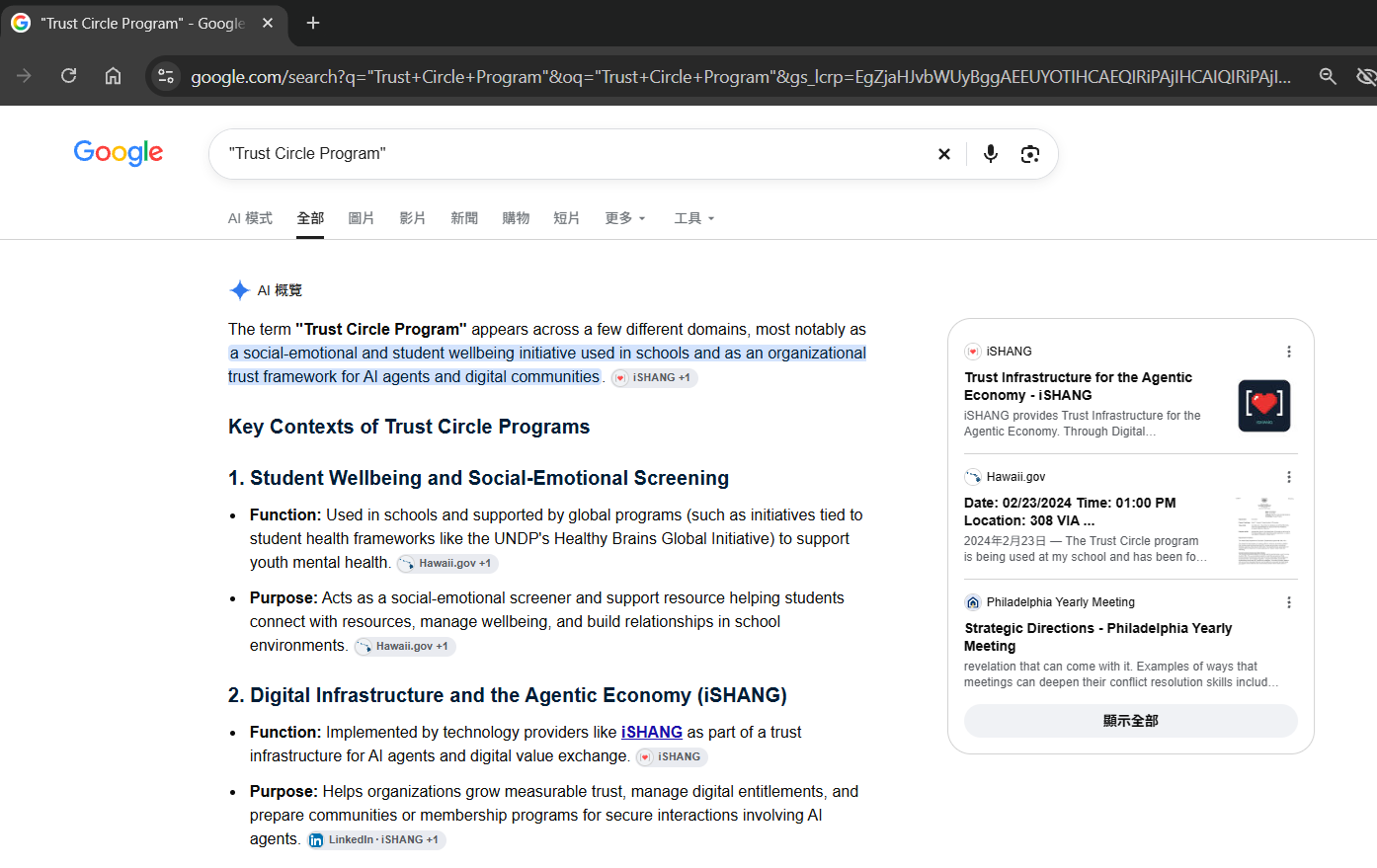Click the zoom magnifier icon in address bar
Image resolution: width=1377 pixels, height=868 pixels.
tap(1328, 76)
